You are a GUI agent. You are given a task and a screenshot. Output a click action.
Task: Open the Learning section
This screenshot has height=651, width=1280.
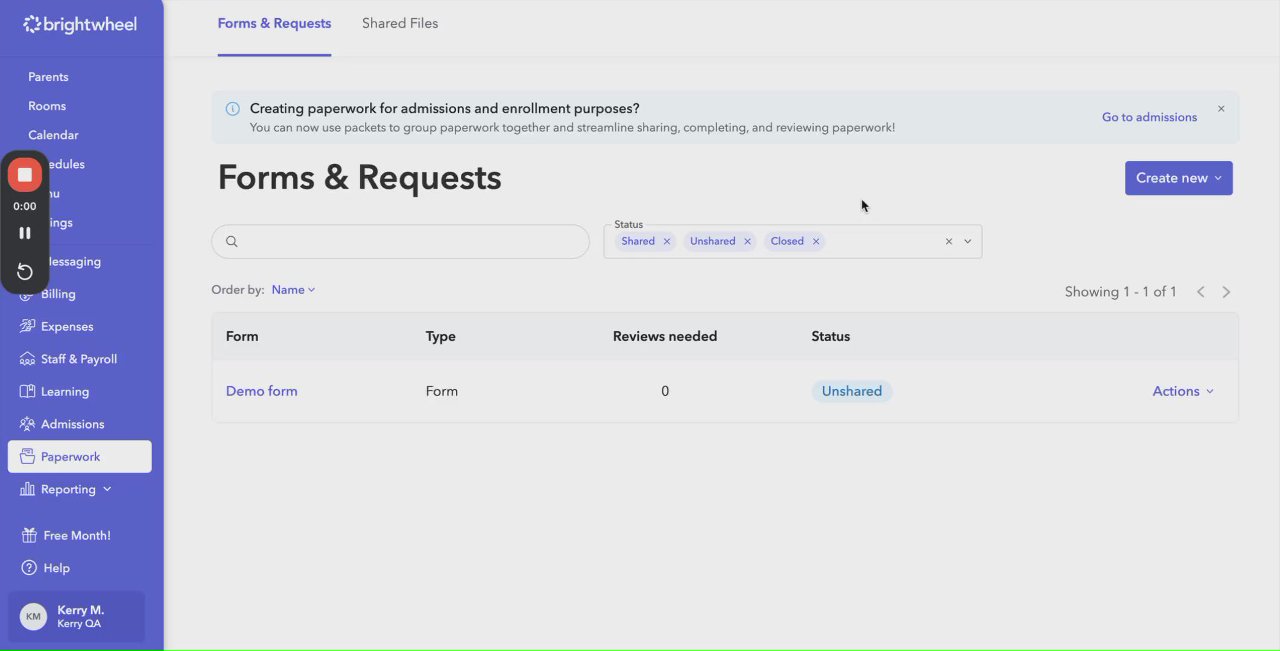click(65, 392)
